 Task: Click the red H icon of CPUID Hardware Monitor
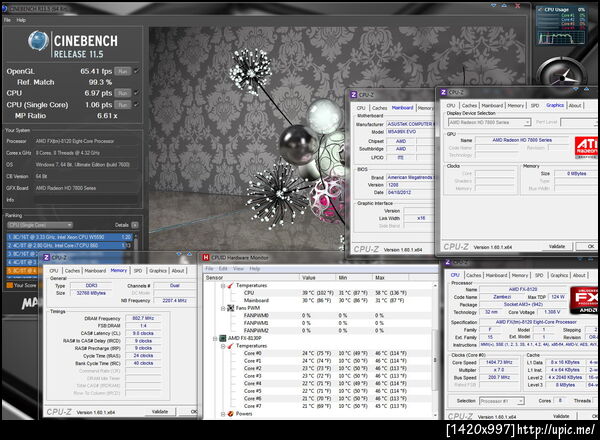(206, 257)
